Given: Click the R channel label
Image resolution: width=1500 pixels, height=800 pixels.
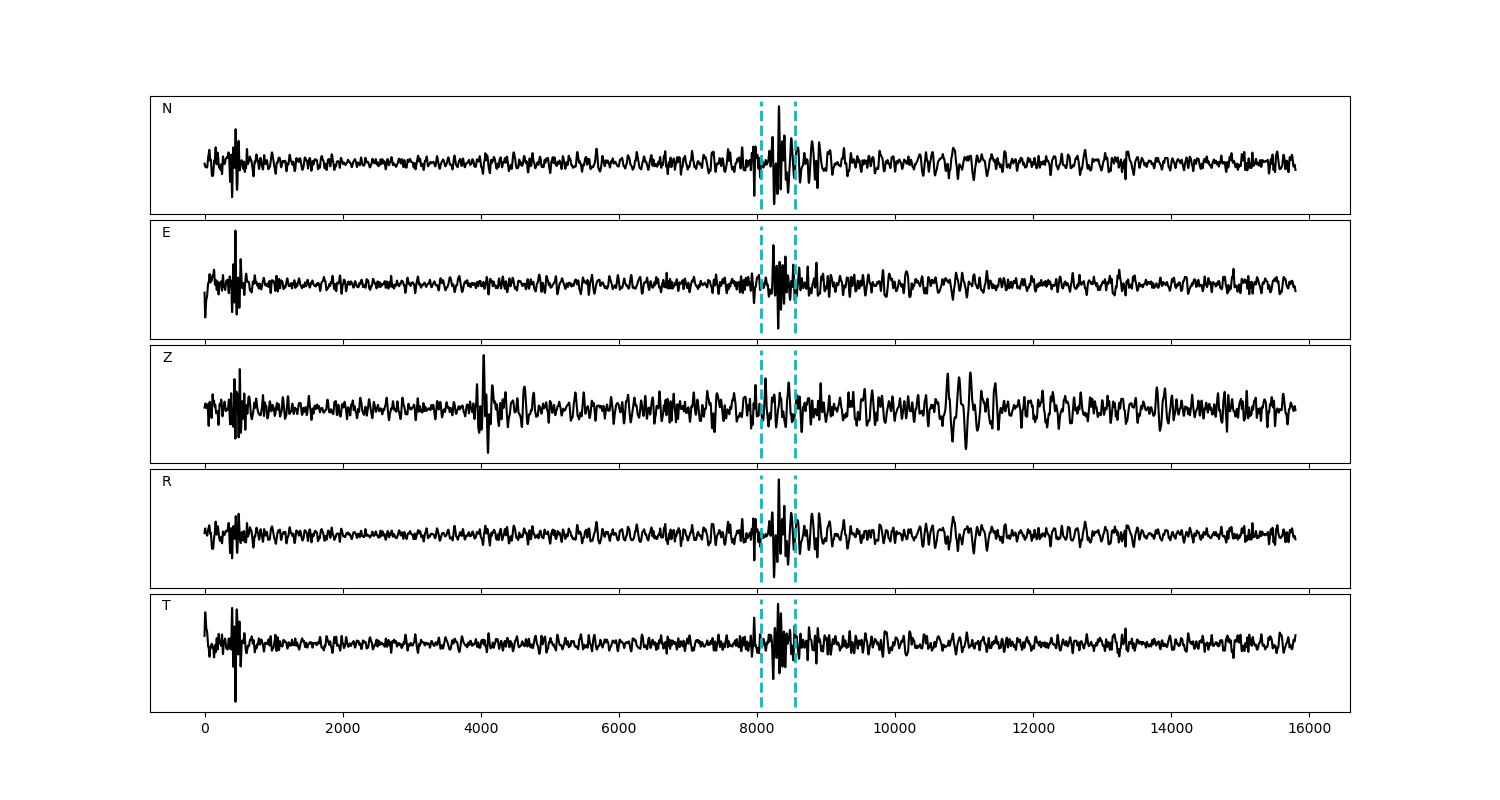Looking at the screenshot, I should [x=167, y=482].
